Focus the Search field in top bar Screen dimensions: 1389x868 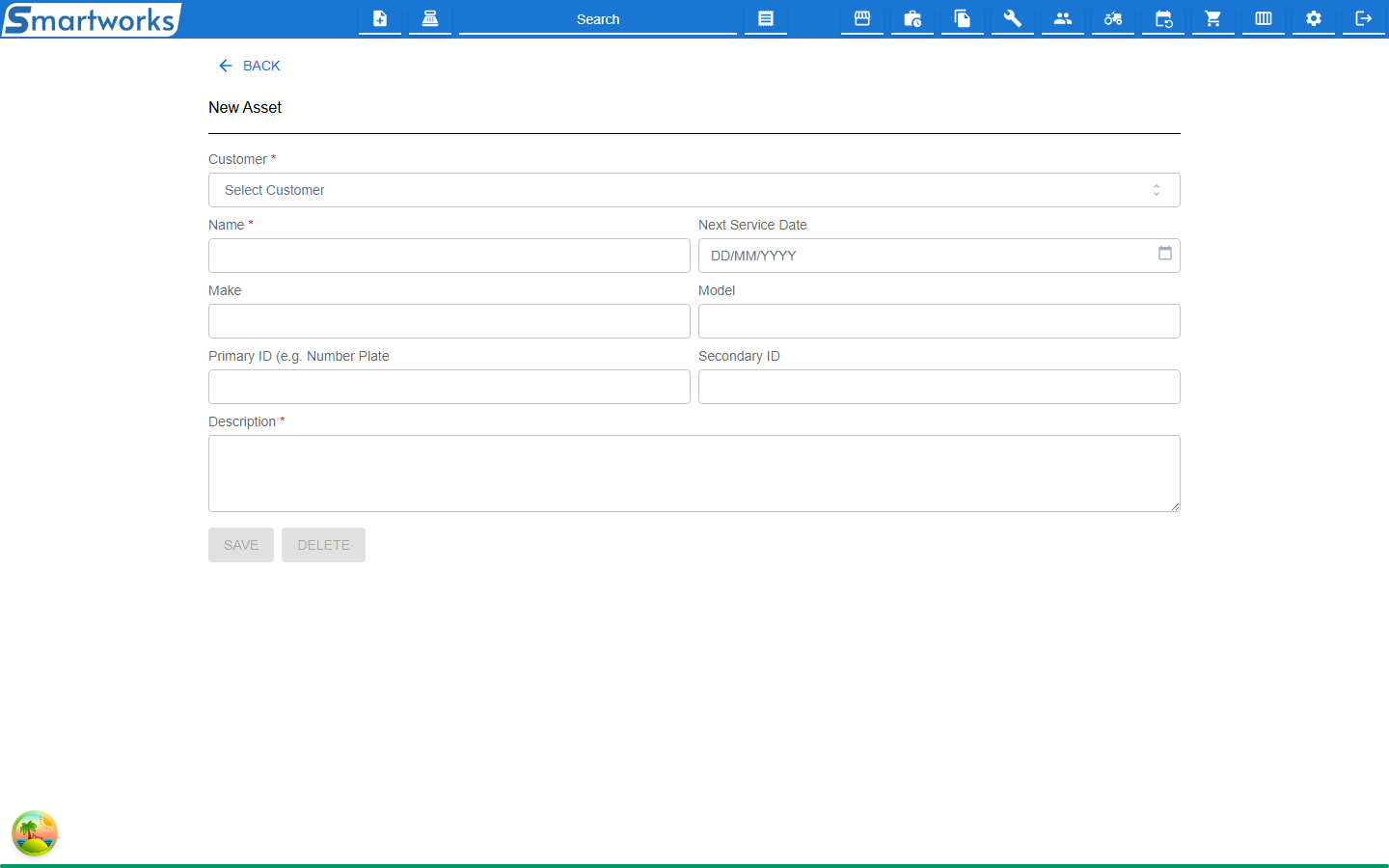598,19
